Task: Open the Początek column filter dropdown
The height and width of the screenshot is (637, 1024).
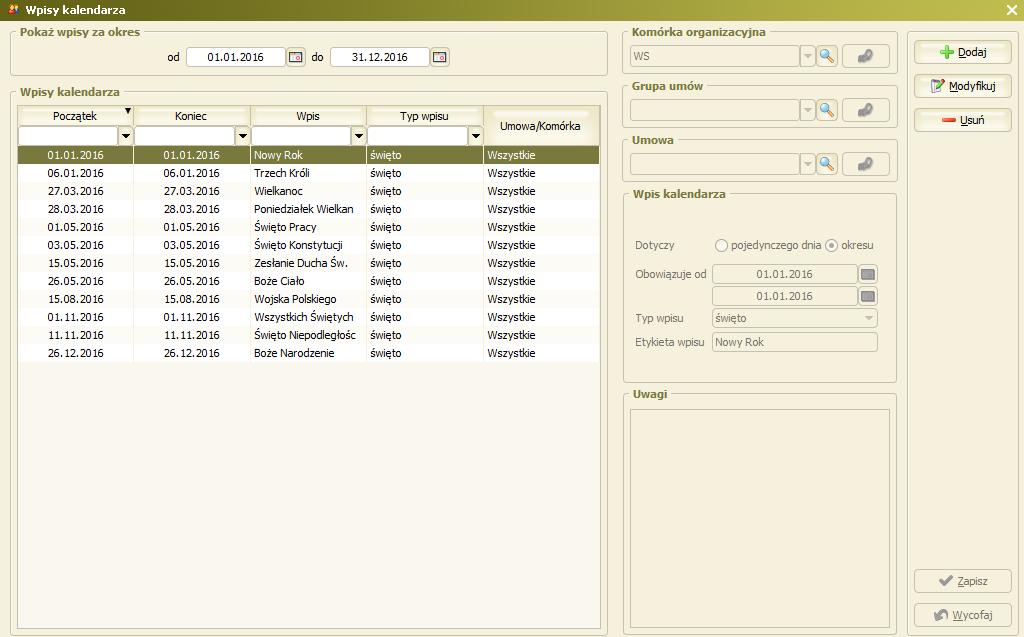Action: 126,136
